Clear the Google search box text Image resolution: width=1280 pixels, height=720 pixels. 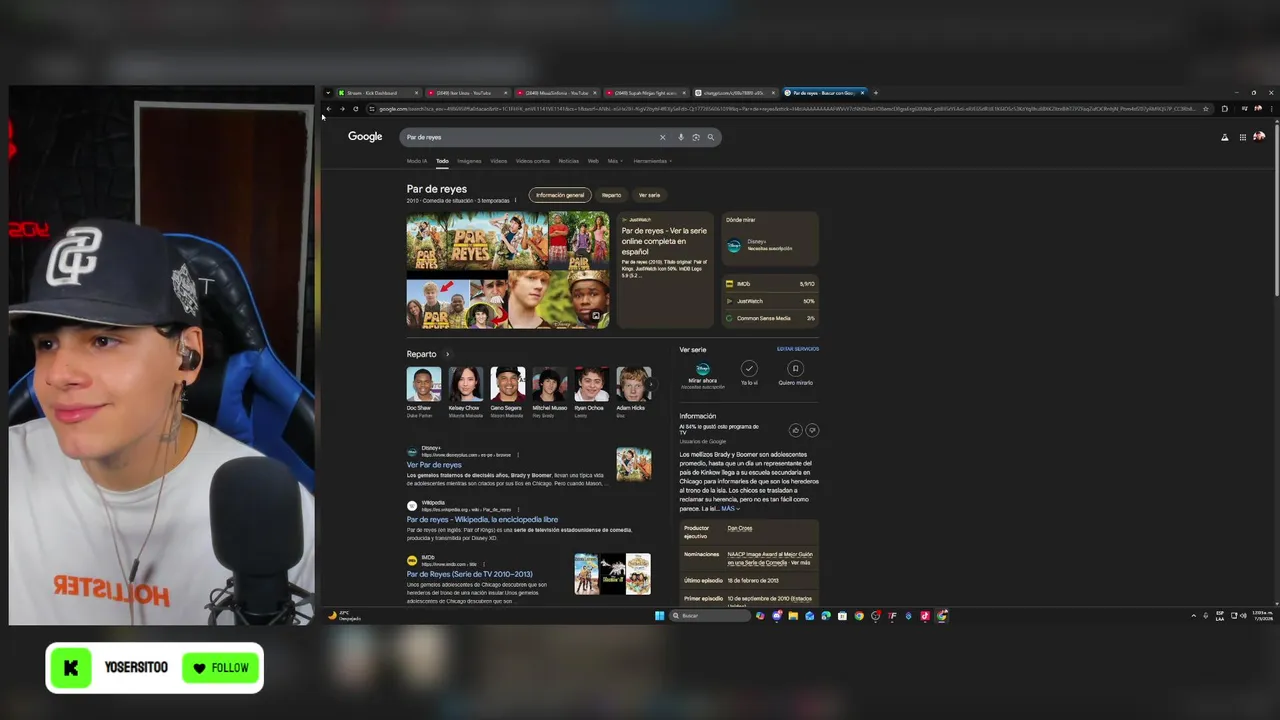662,137
